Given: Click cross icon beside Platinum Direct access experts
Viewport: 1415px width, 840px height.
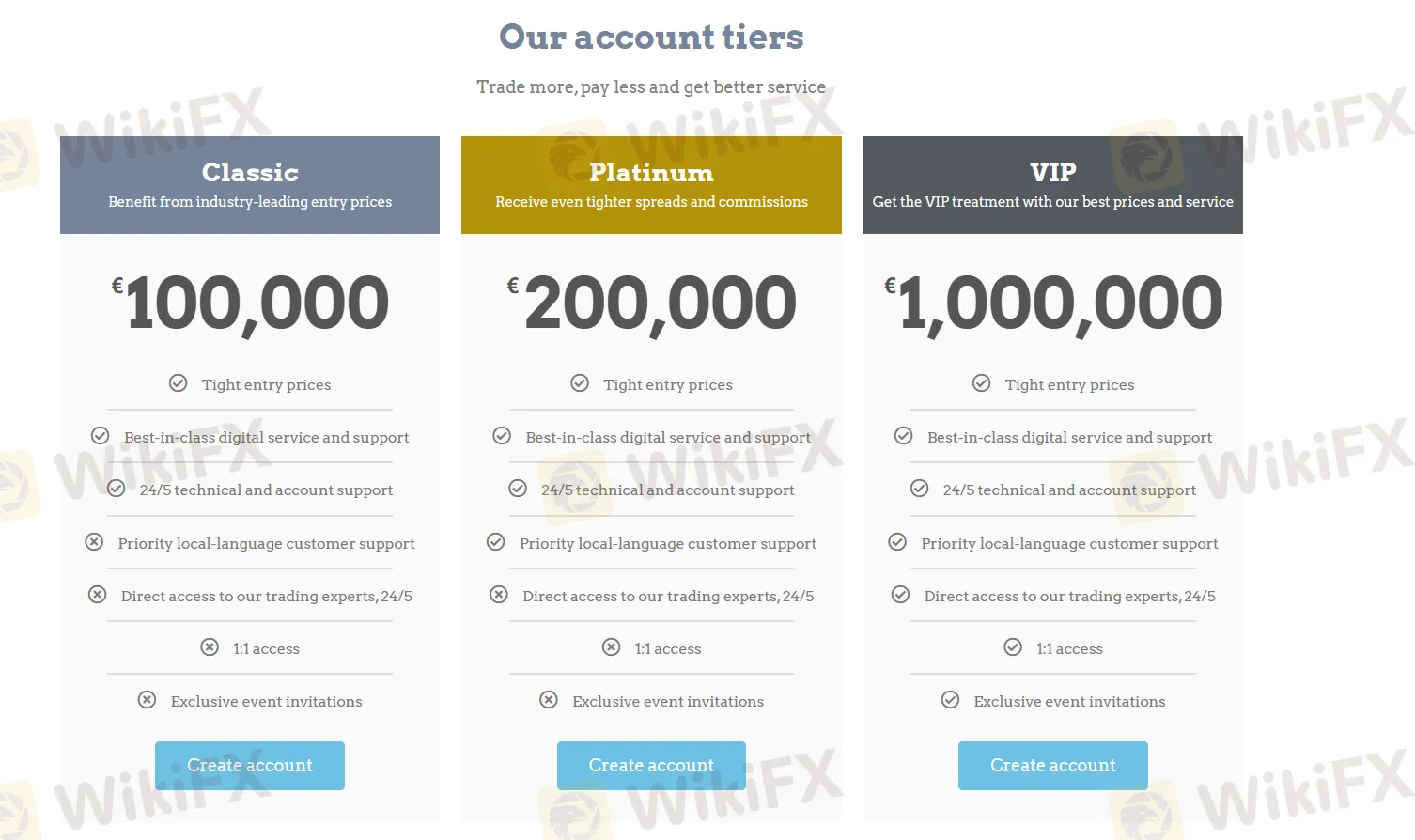Looking at the screenshot, I should click(499, 595).
